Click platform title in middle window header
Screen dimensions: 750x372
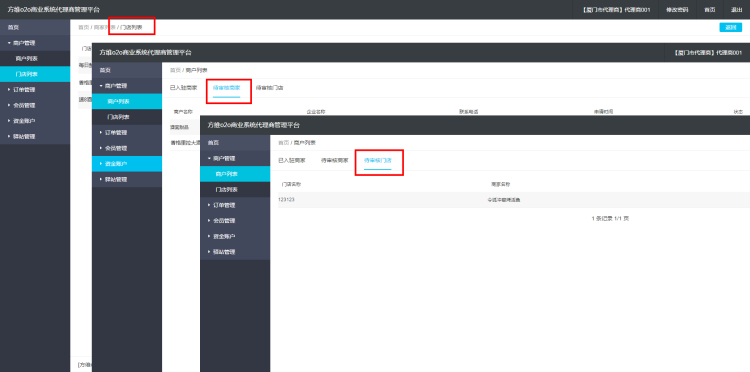click(x=145, y=52)
